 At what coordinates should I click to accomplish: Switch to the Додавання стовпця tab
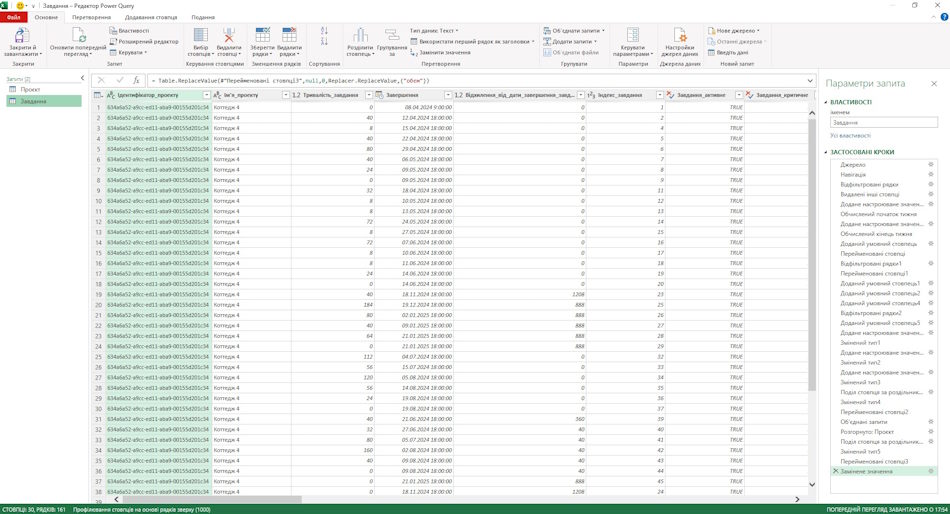(151, 17)
